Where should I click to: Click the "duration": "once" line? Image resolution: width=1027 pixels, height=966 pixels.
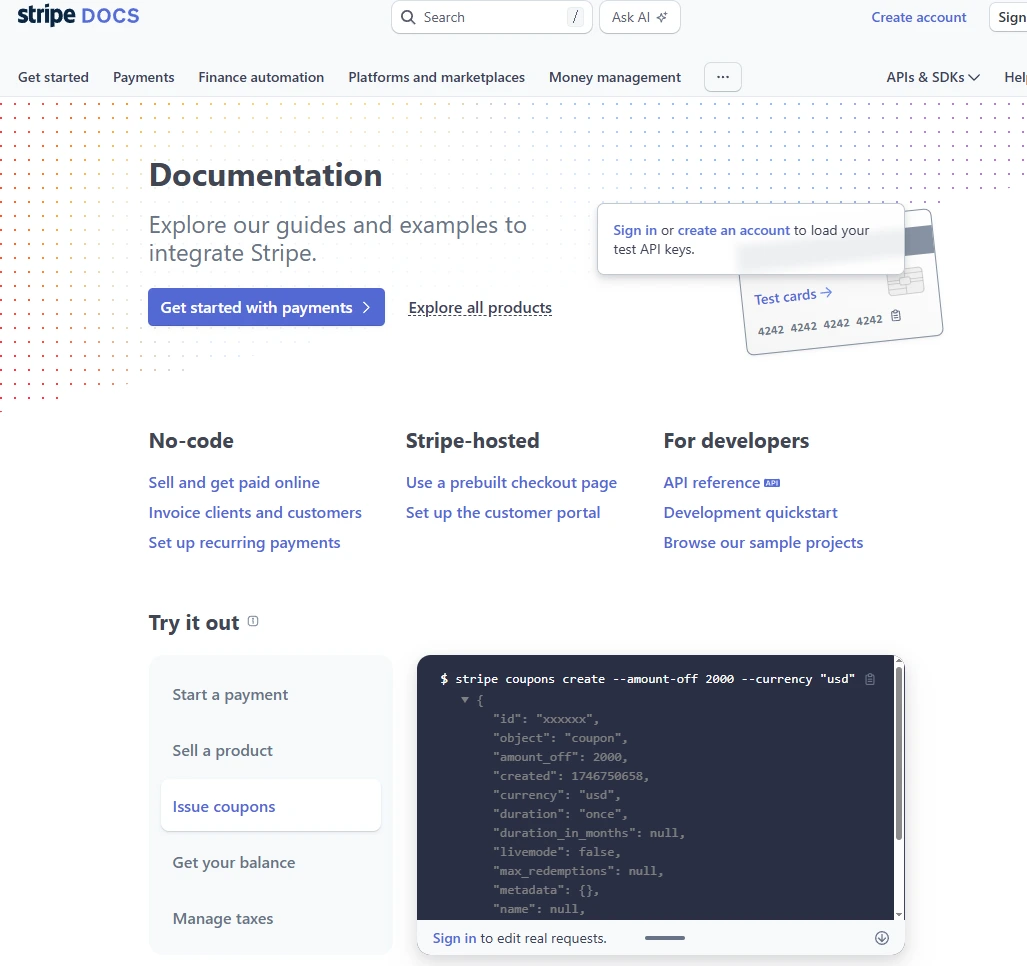point(561,814)
